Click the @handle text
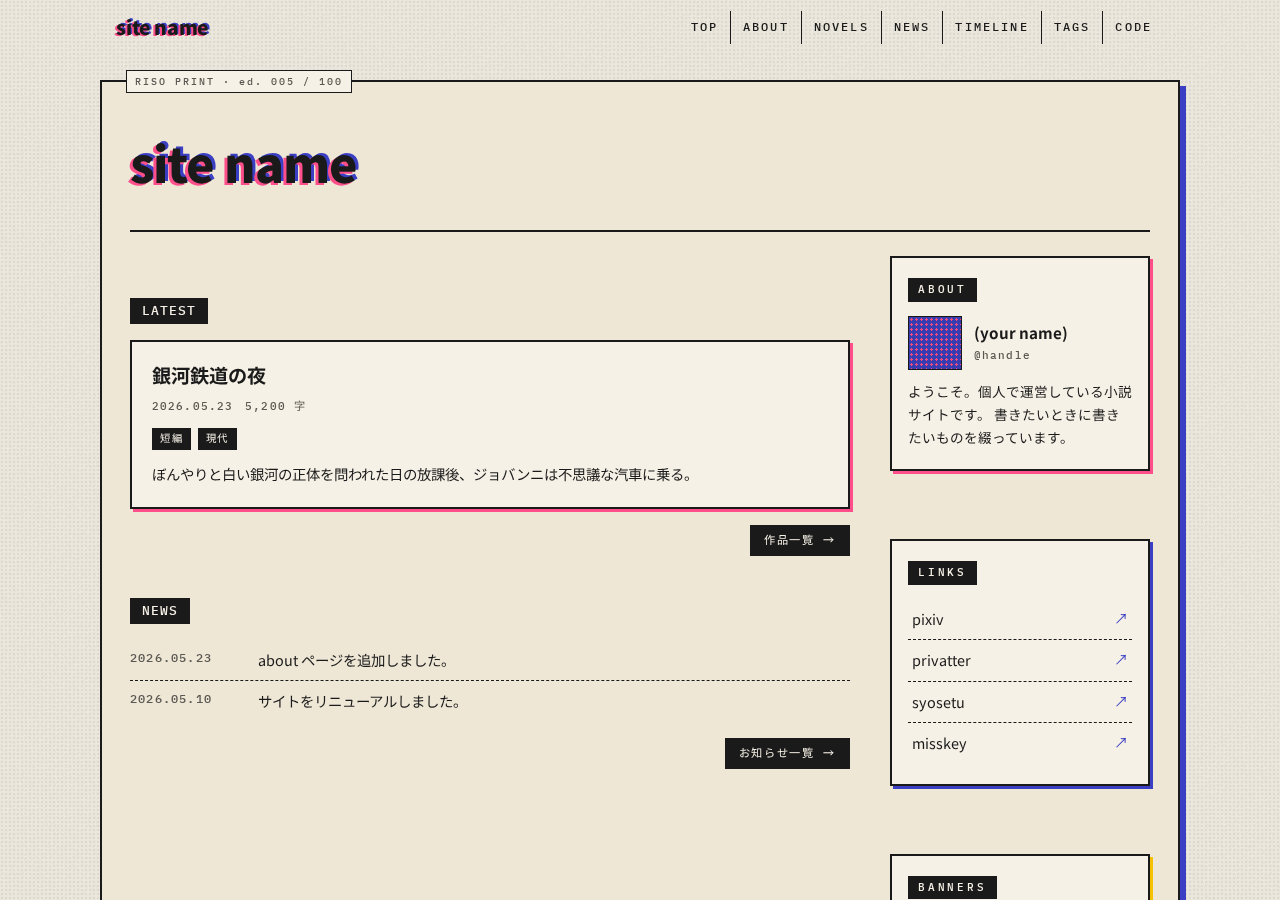This screenshot has height=900, width=1280. point(1002,356)
